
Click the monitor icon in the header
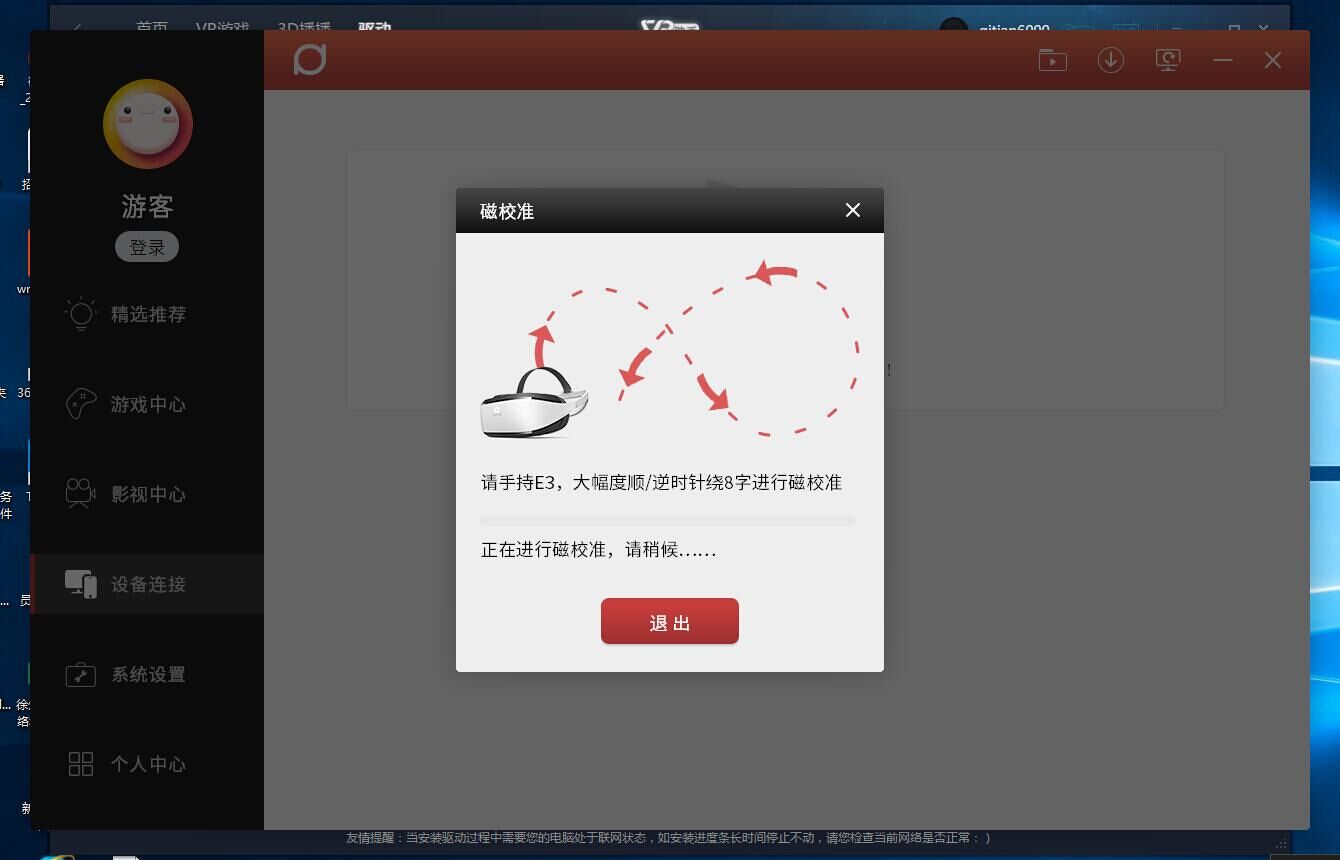click(x=1168, y=60)
